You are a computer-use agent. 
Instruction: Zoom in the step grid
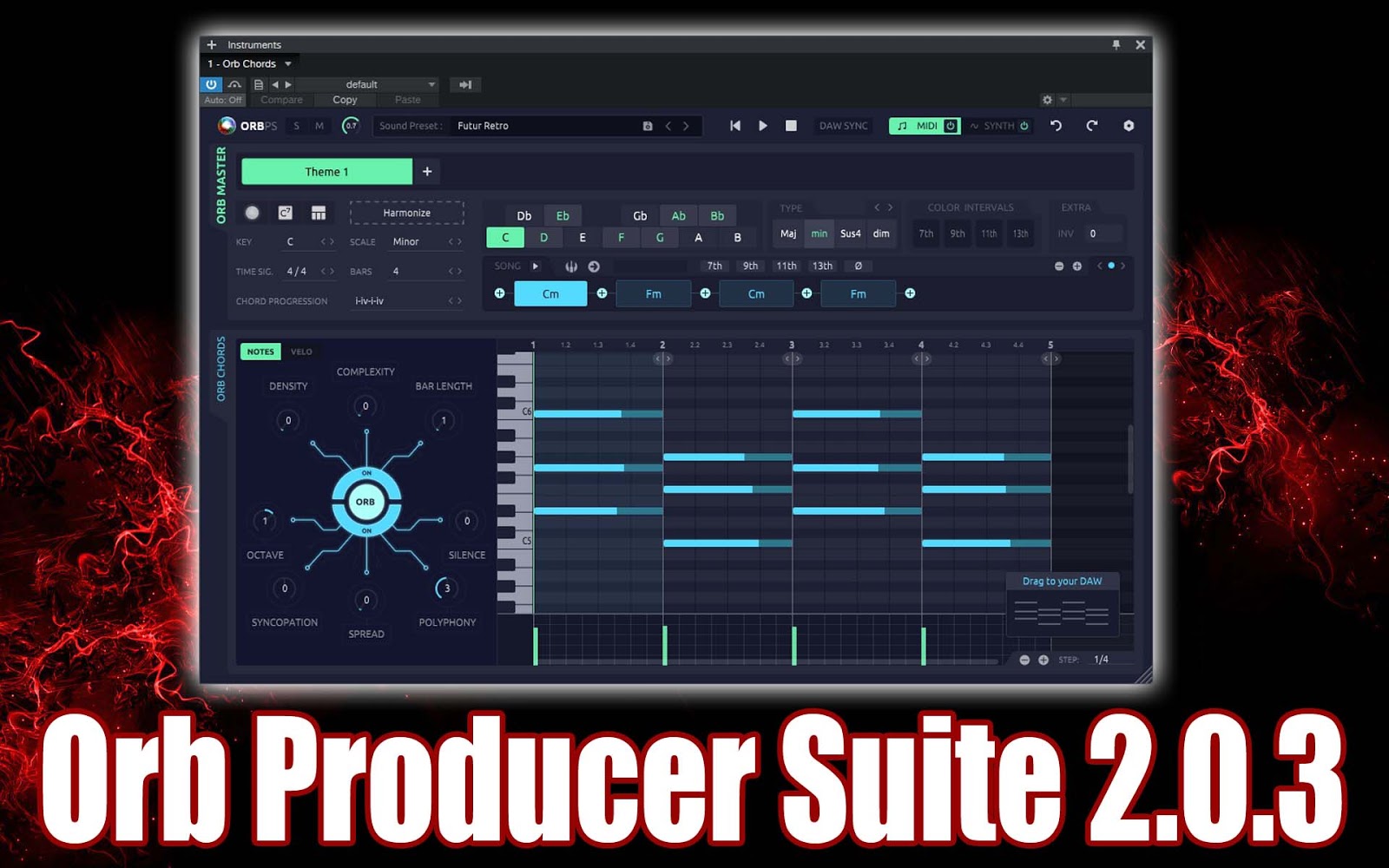[x=1043, y=660]
